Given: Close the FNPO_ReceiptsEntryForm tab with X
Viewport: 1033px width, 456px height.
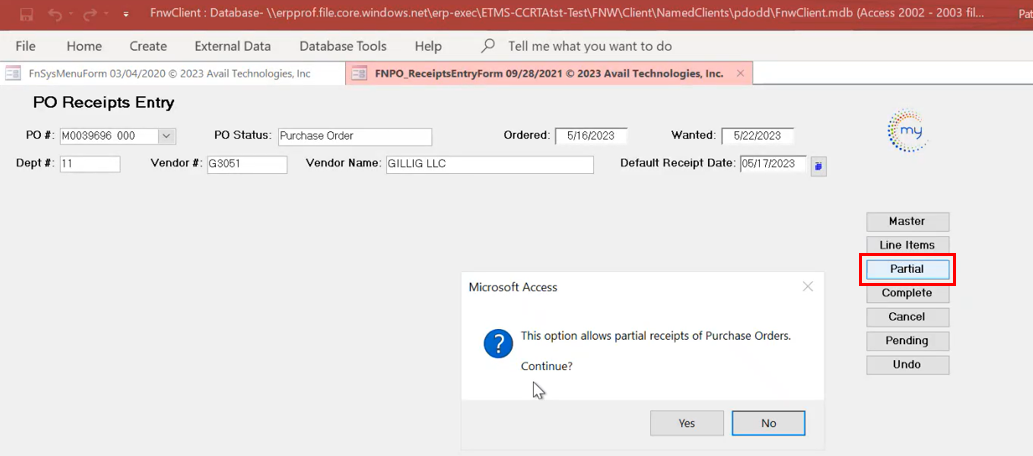Looking at the screenshot, I should [x=740, y=73].
